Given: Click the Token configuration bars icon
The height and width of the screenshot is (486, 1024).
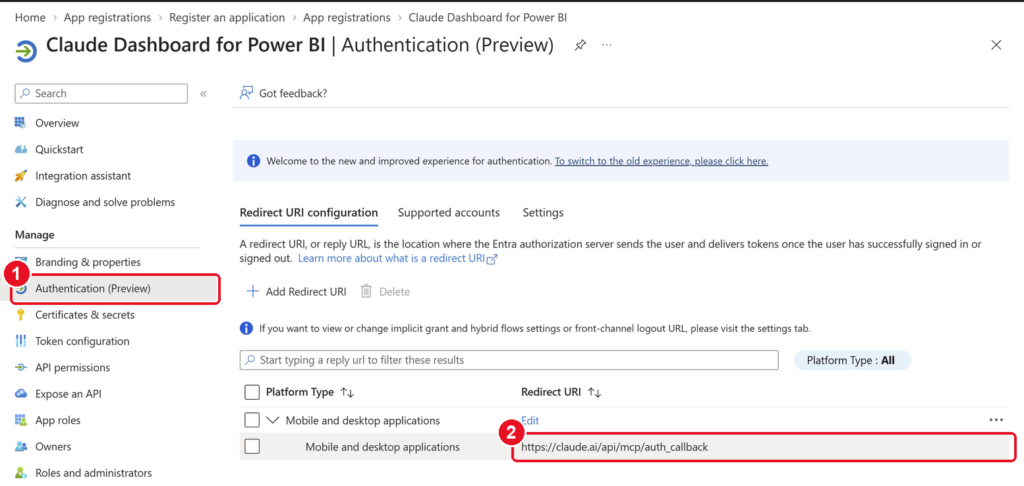Looking at the screenshot, I should point(21,341).
